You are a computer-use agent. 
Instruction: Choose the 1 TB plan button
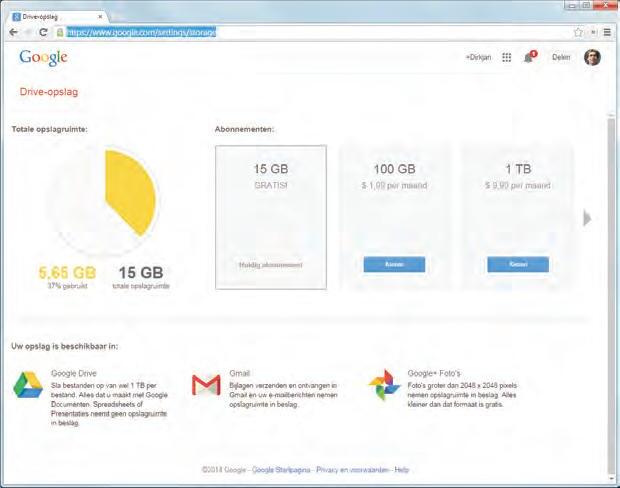tap(518, 264)
